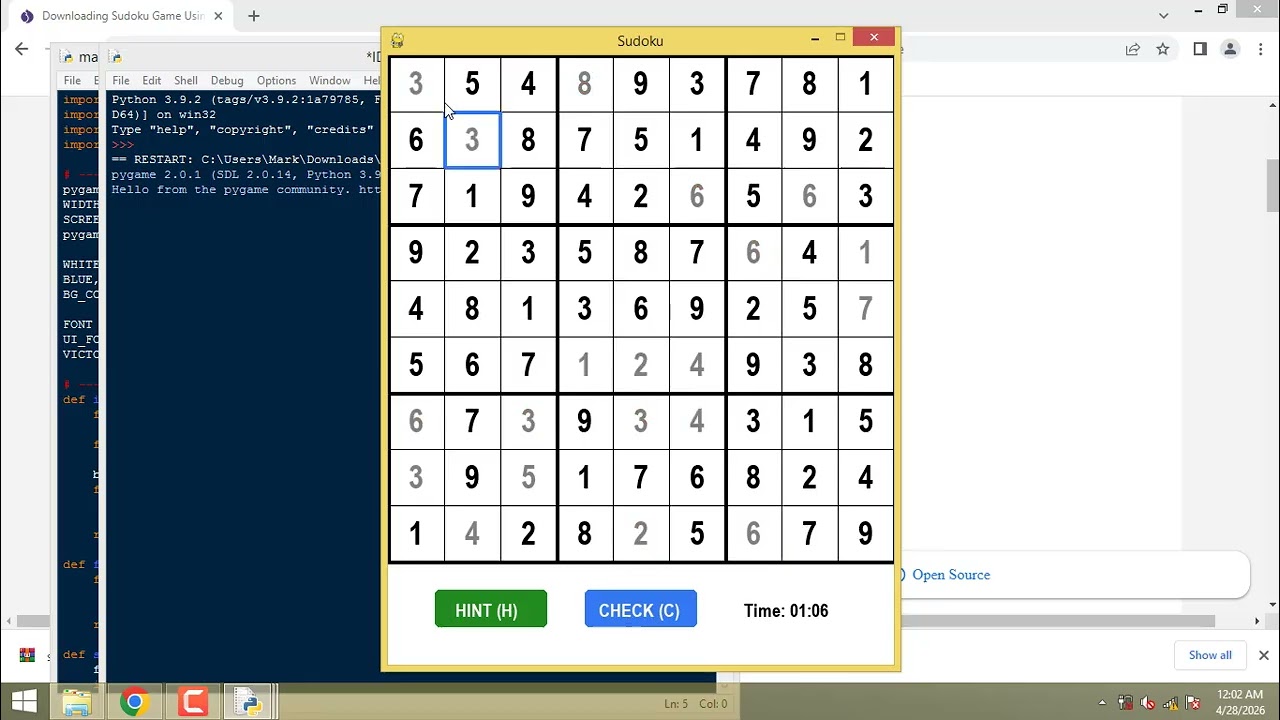Open Camtasia from the taskbar

(x=192, y=702)
